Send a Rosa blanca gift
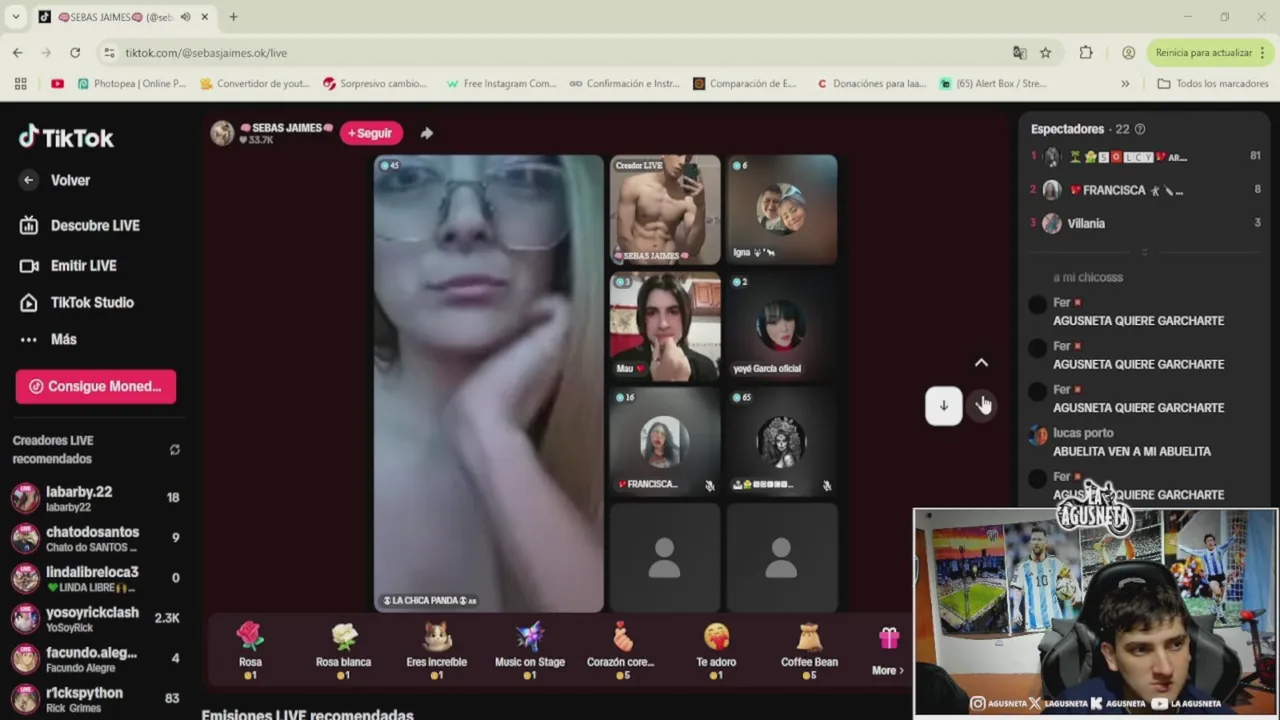Image resolution: width=1280 pixels, height=720 pixels. 343,650
